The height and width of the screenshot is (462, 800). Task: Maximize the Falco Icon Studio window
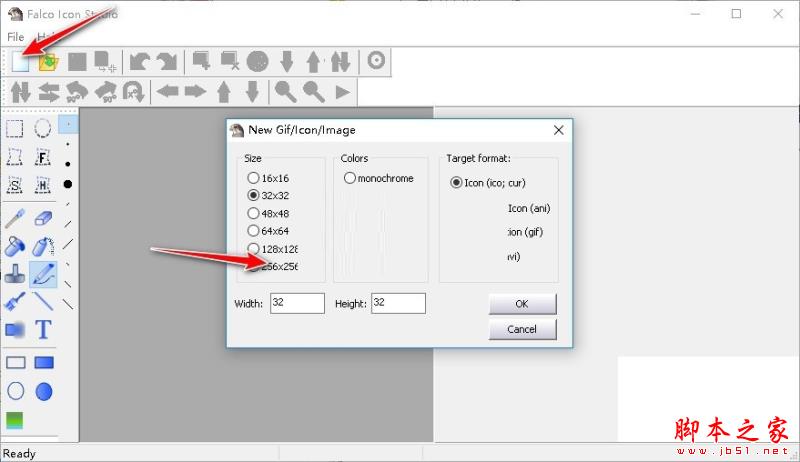click(736, 14)
